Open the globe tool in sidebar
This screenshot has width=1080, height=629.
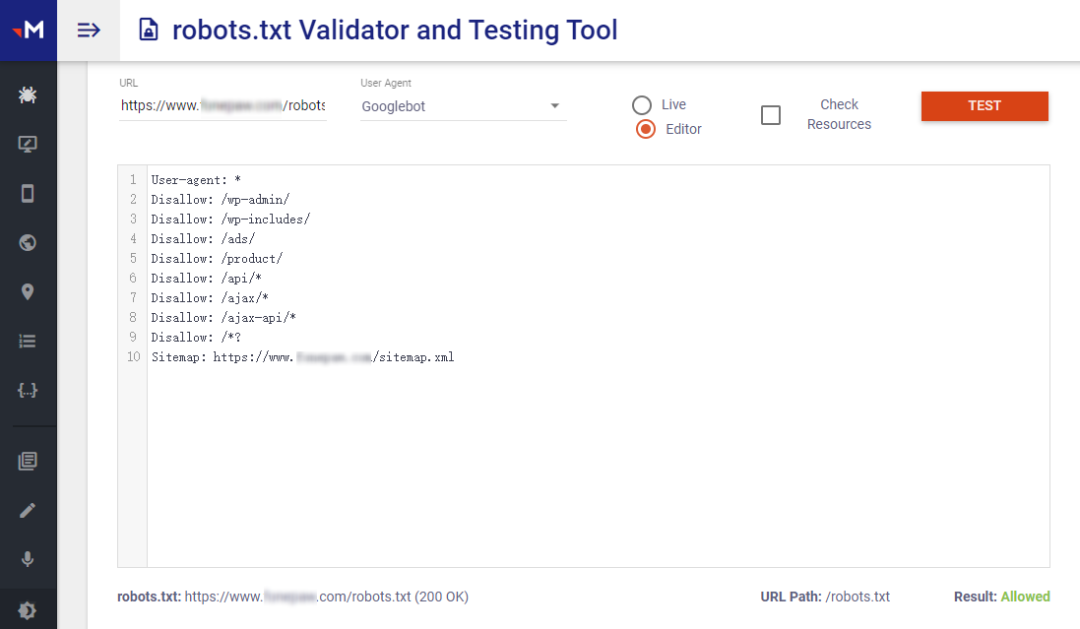coord(28,243)
